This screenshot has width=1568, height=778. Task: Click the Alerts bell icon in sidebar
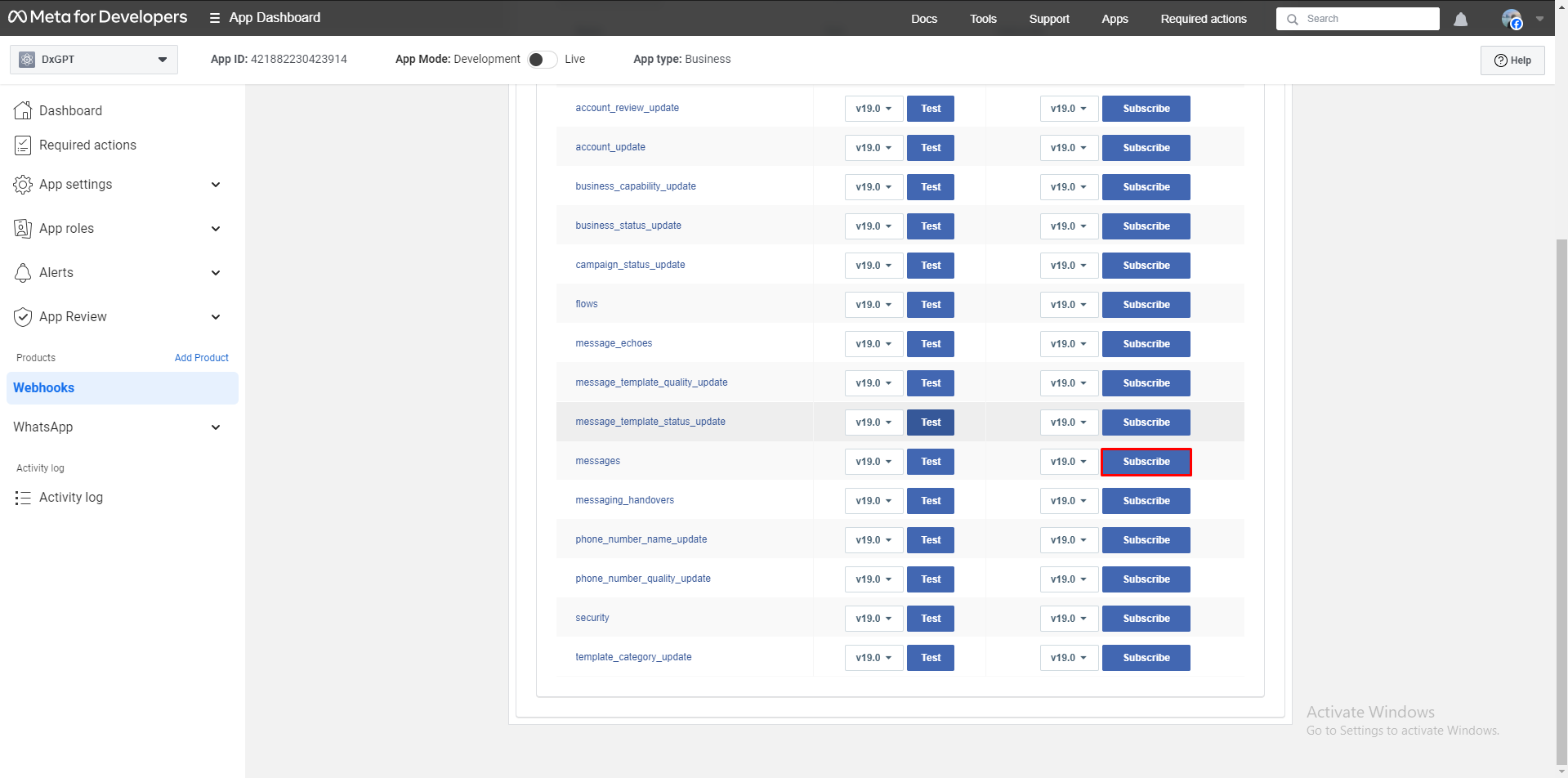[23, 273]
